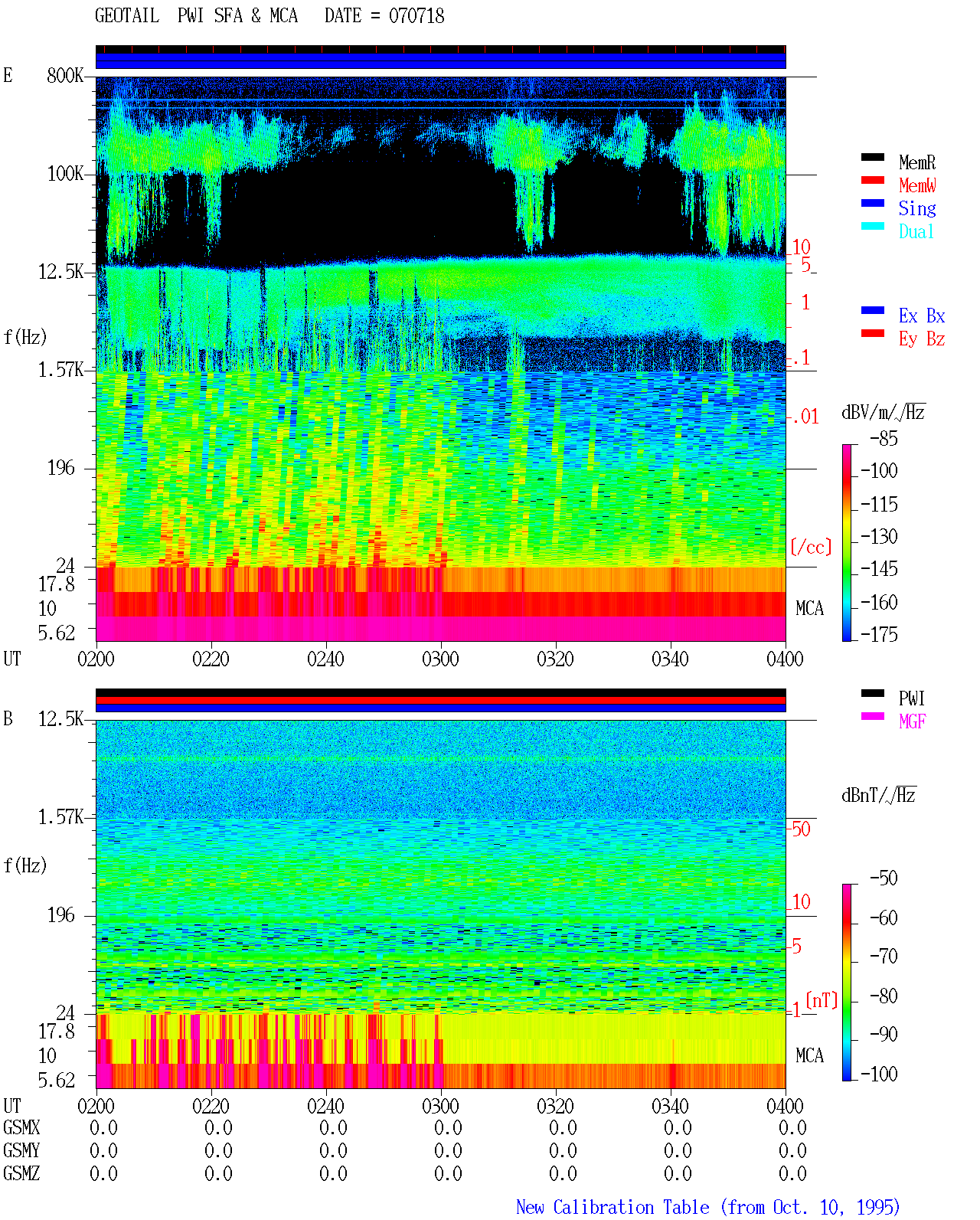Click the E panel MCA magenta 5.62 Hz band
The image size is (980, 1220).
click(x=441, y=629)
